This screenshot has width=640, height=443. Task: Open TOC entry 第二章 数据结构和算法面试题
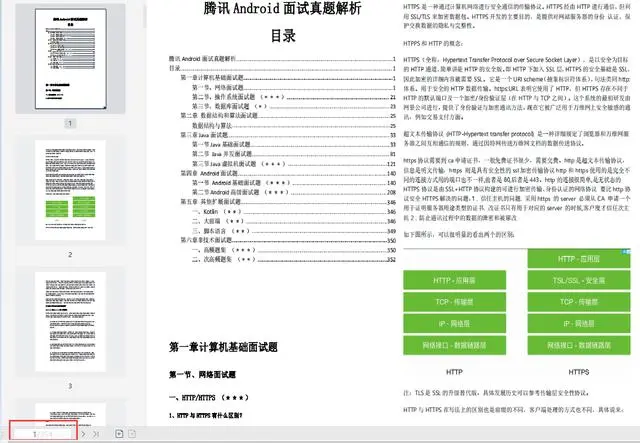click(x=288, y=116)
